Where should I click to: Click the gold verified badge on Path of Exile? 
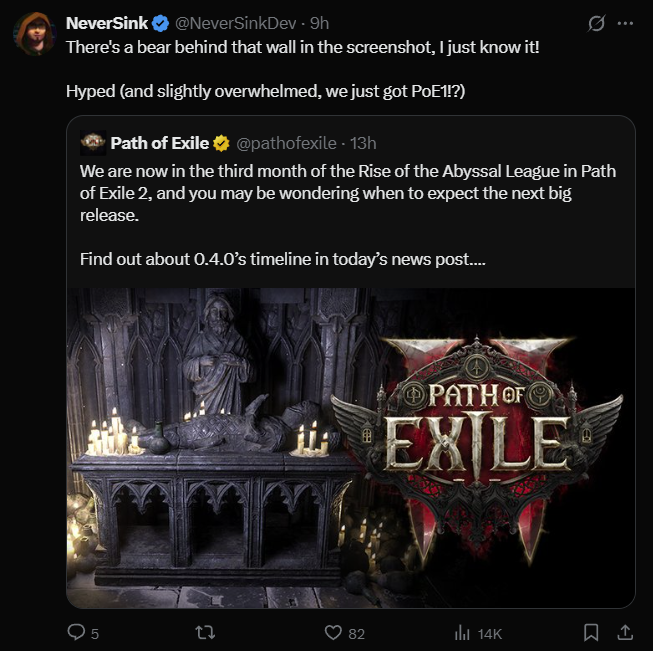point(222,143)
